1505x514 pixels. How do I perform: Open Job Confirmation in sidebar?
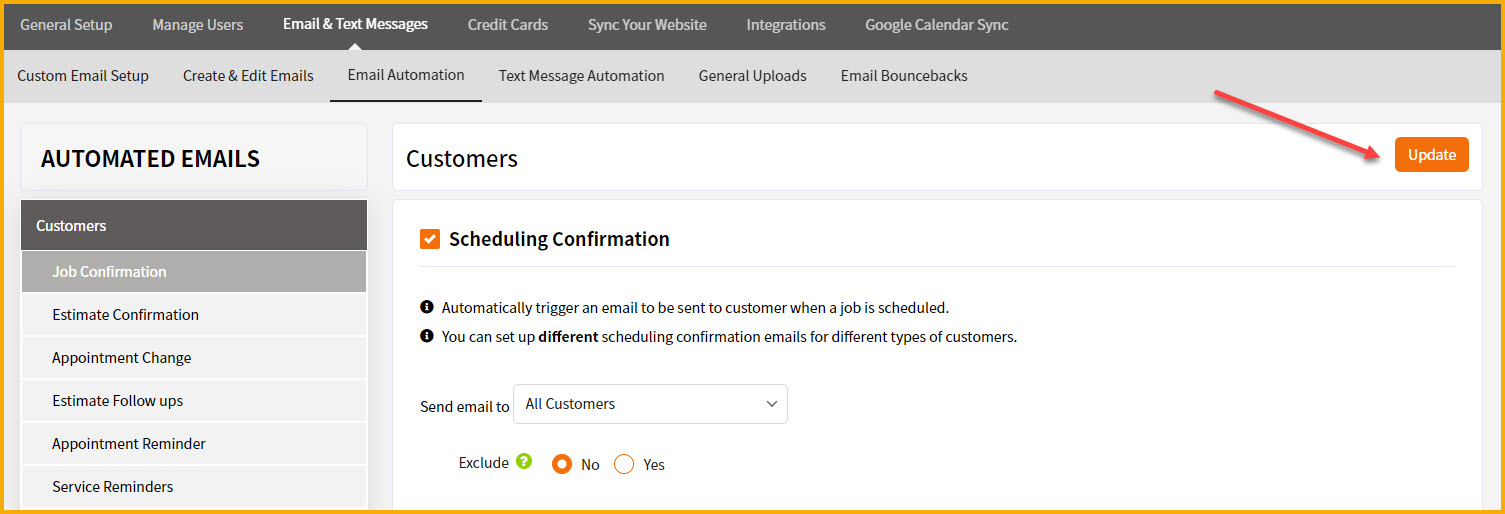194,272
